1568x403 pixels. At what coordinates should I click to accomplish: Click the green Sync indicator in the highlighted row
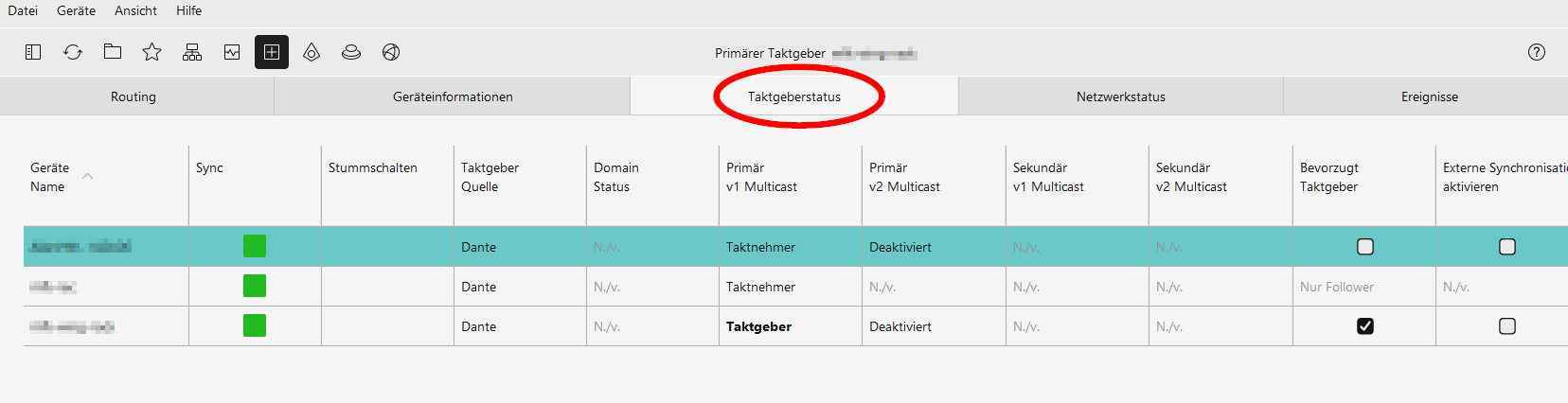(x=255, y=247)
